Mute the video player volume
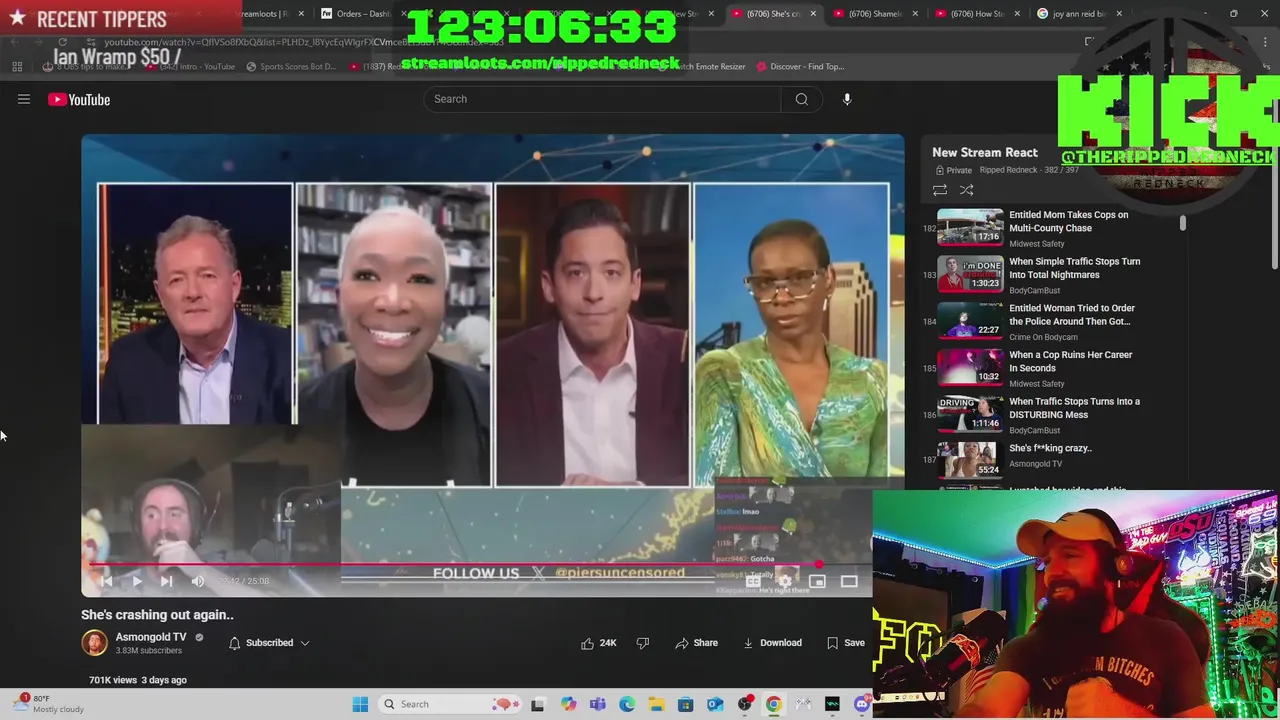This screenshot has height=720, width=1280. pos(198,581)
